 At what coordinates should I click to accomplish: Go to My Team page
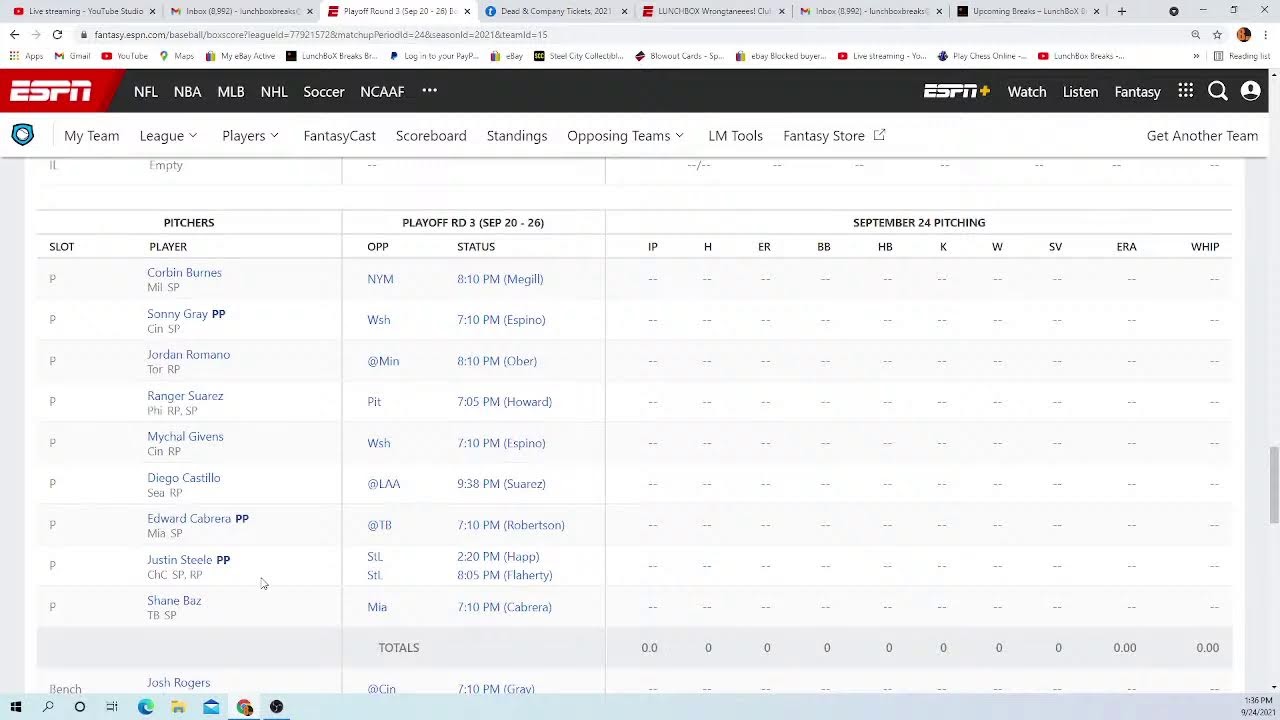(91, 135)
